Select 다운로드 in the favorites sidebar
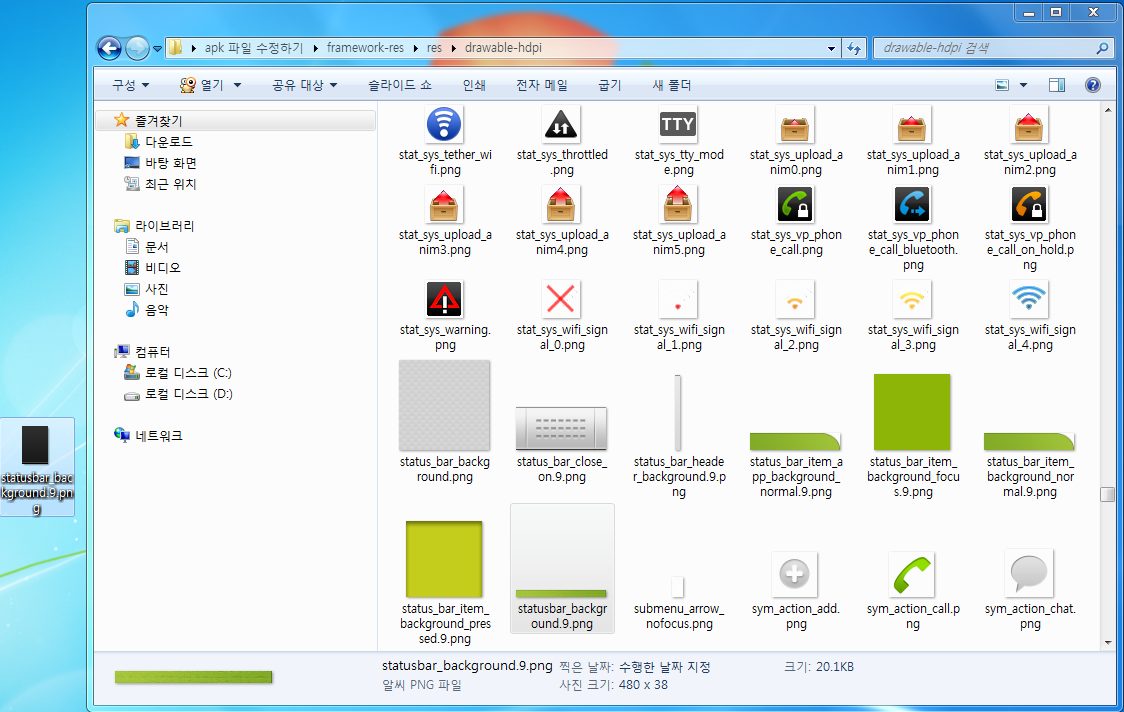The width and height of the screenshot is (1124, 712). coord(168,142)
